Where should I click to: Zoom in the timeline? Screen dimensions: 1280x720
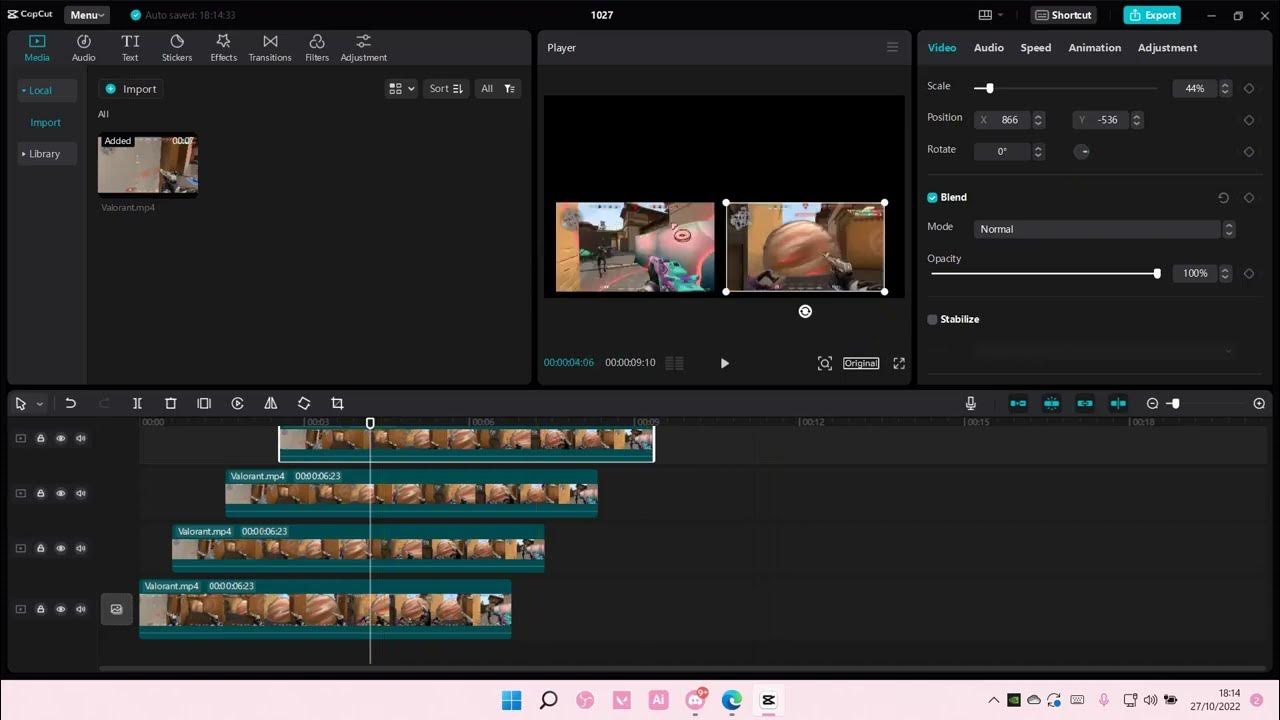1259,403
